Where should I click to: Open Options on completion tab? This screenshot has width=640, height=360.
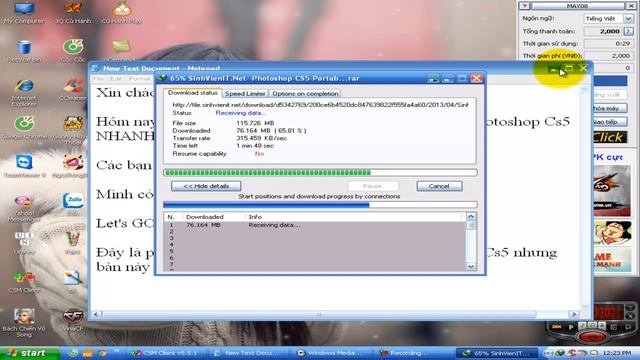click(305, 93)
